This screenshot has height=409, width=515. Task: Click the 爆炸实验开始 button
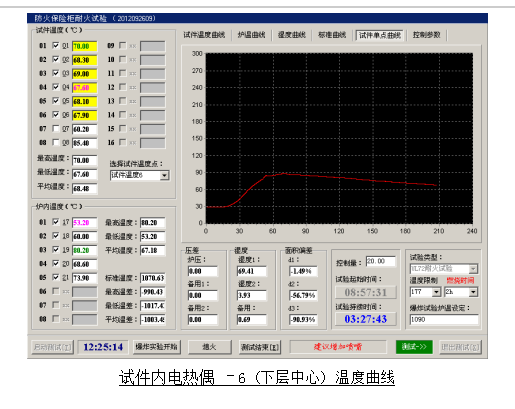(156, 347)
